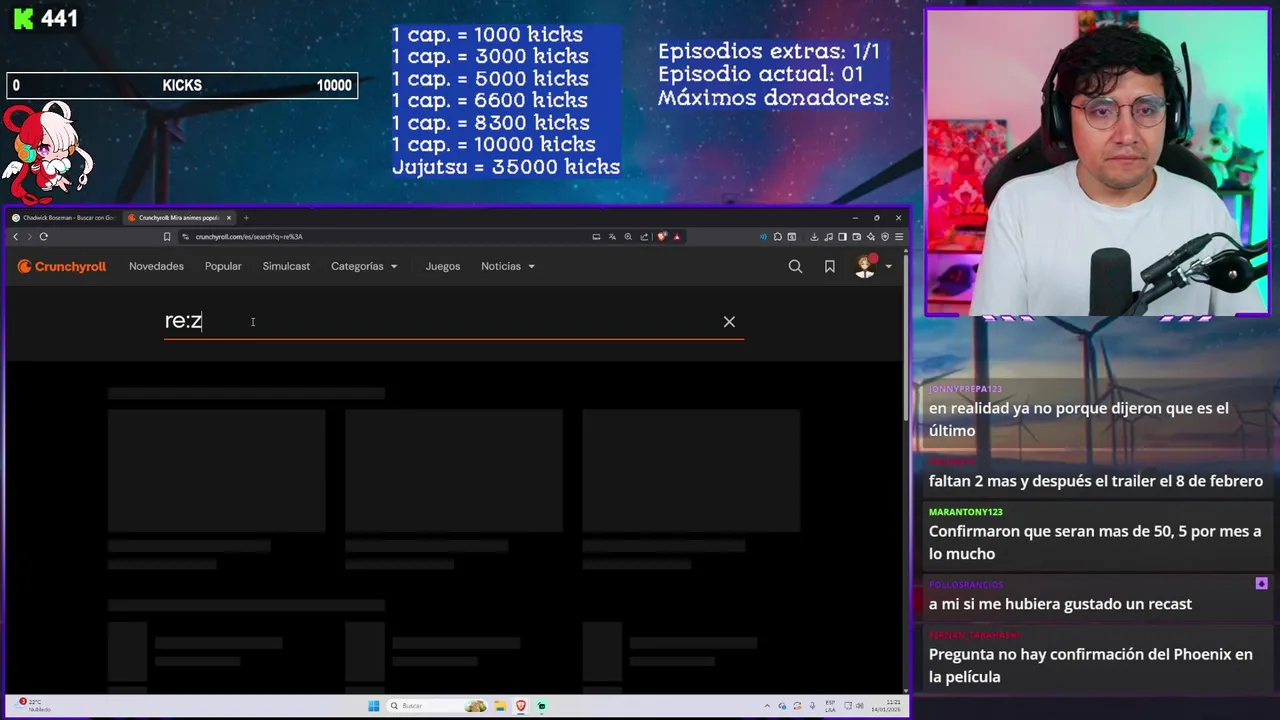Viewport: 1280px width, 720px height.
Task: Switch to the Chadwick Boseman Google tab
Action: tap(64, 217)
